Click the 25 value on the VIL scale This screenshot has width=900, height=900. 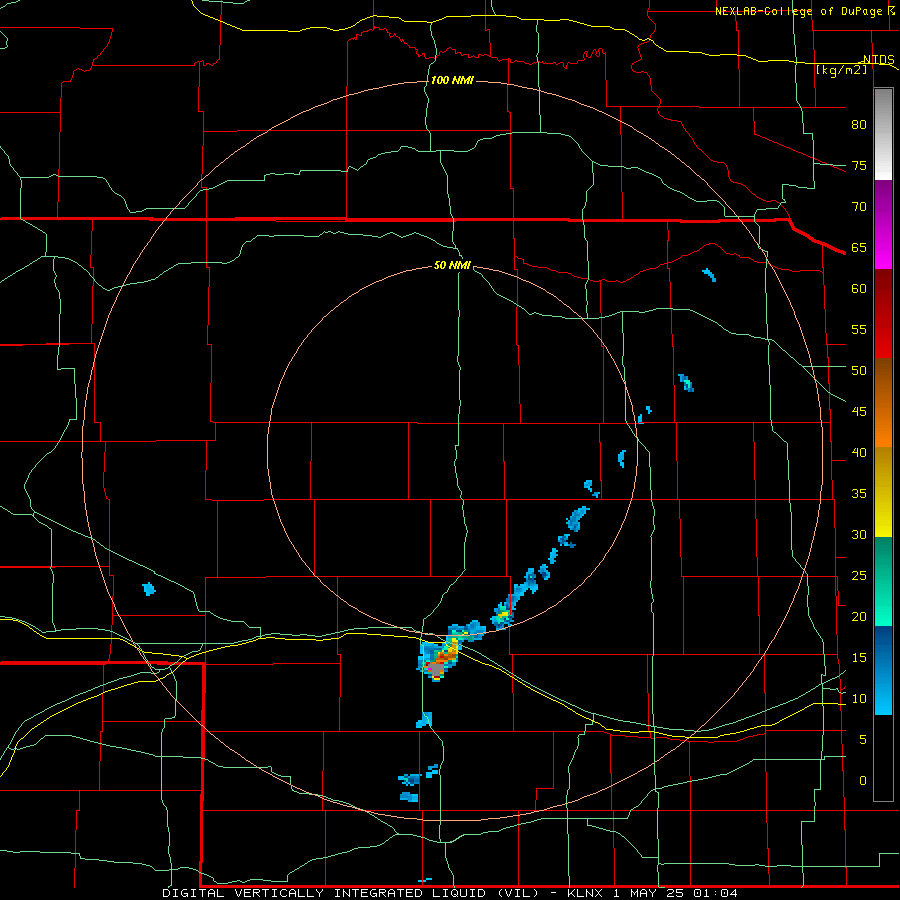(859, 576)
